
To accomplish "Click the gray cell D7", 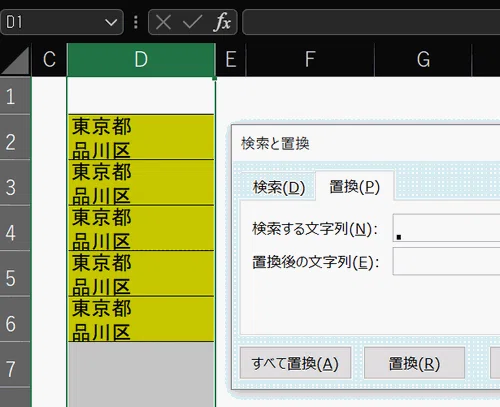I will 141,365.
